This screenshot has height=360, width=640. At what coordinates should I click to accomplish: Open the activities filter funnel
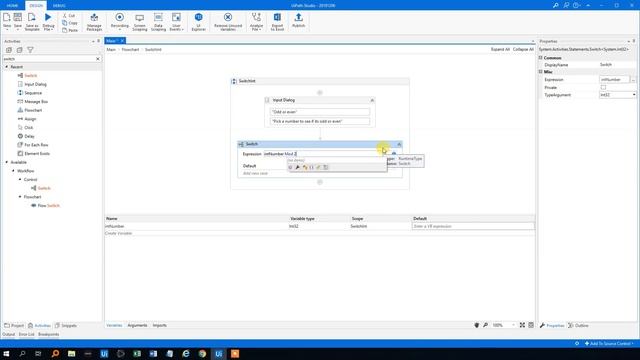point(30,50)
